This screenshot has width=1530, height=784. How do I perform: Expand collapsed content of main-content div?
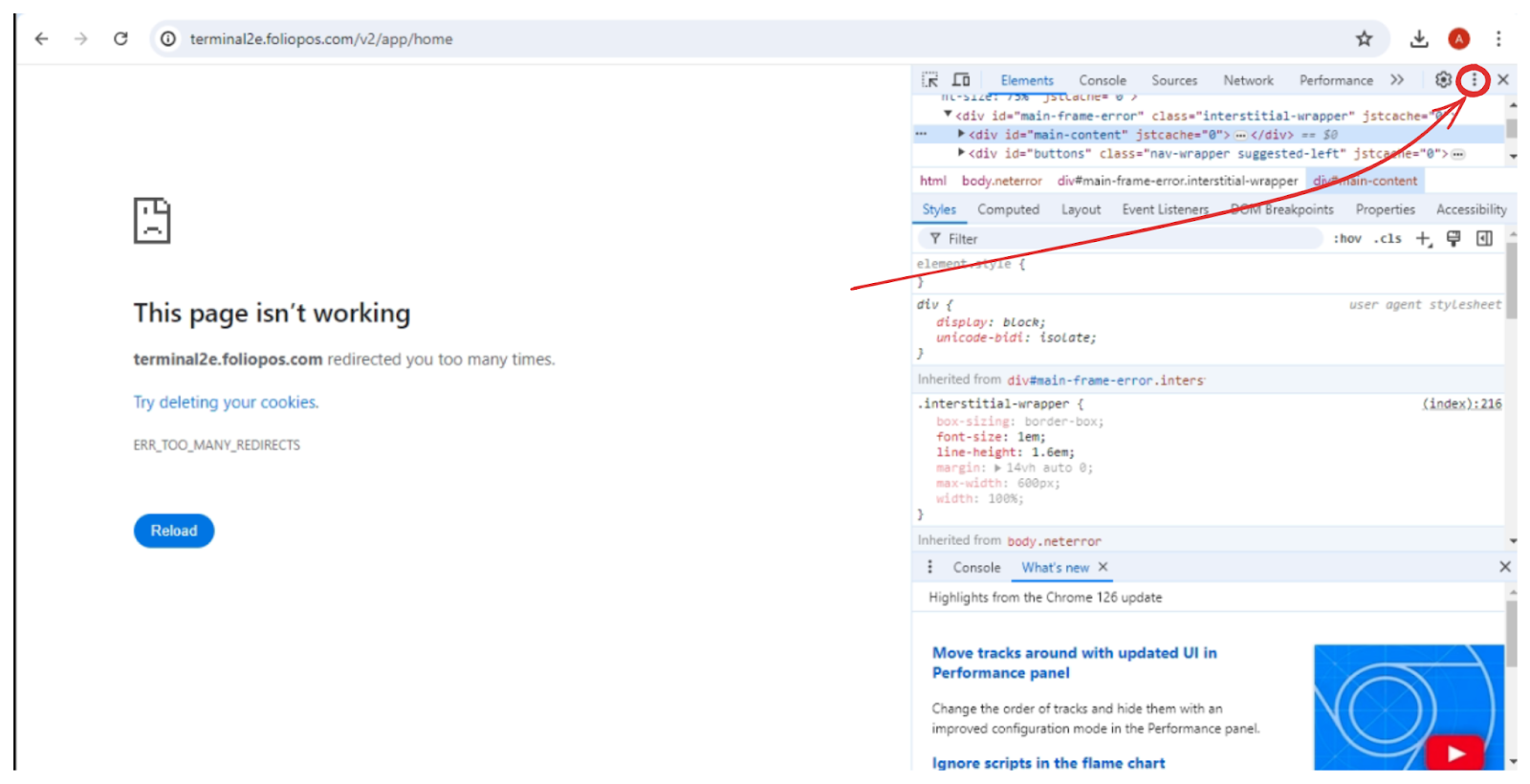(1240, 136)
